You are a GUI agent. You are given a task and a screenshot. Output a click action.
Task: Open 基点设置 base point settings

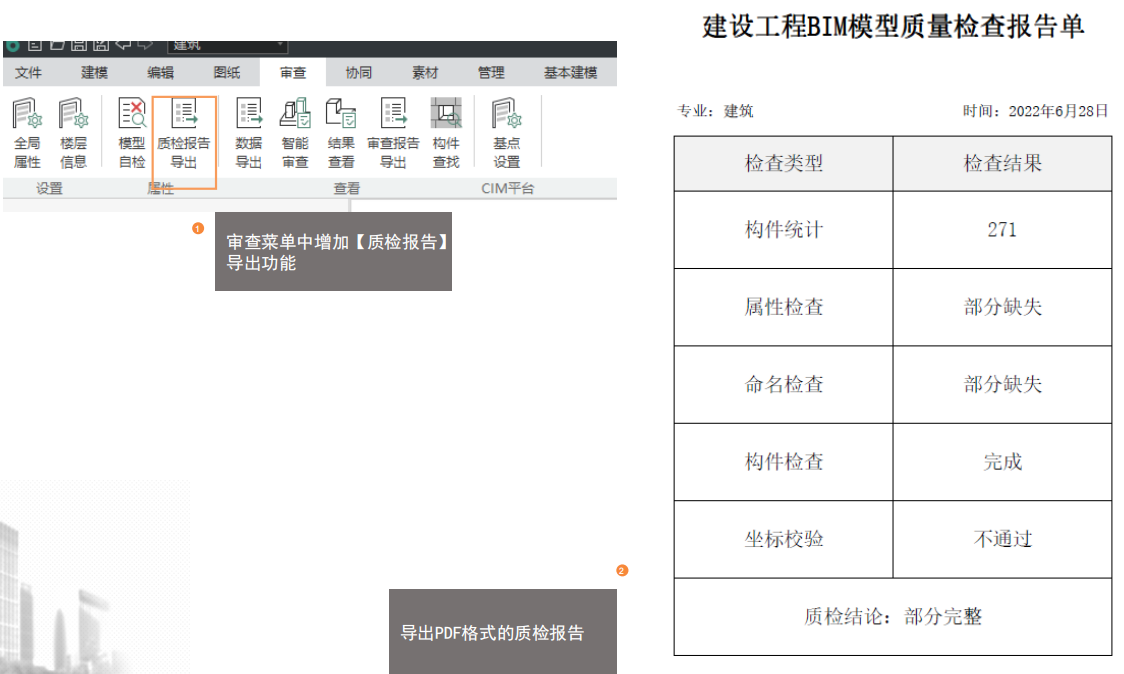click(x=506, y=132)
